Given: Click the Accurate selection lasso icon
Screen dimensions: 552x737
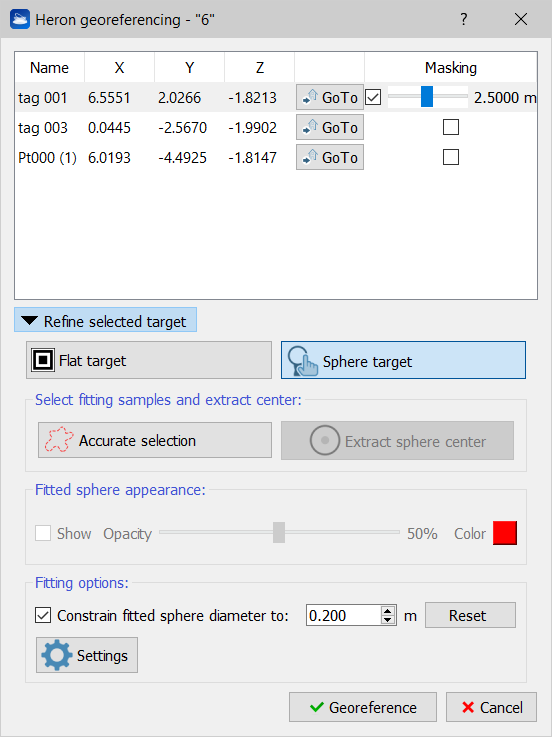Looking at the screenshot, I should (59, 440).
